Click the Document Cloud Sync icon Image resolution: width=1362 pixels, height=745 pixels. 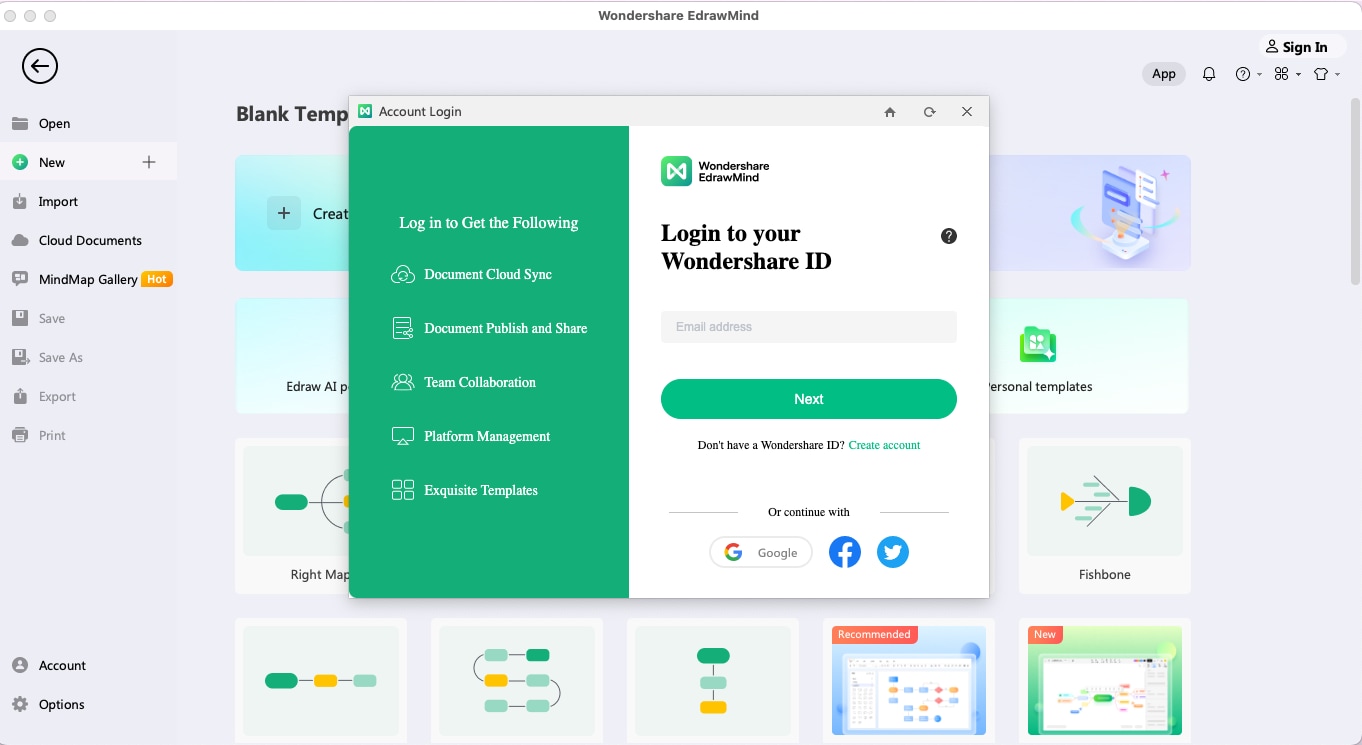[403, 275]
